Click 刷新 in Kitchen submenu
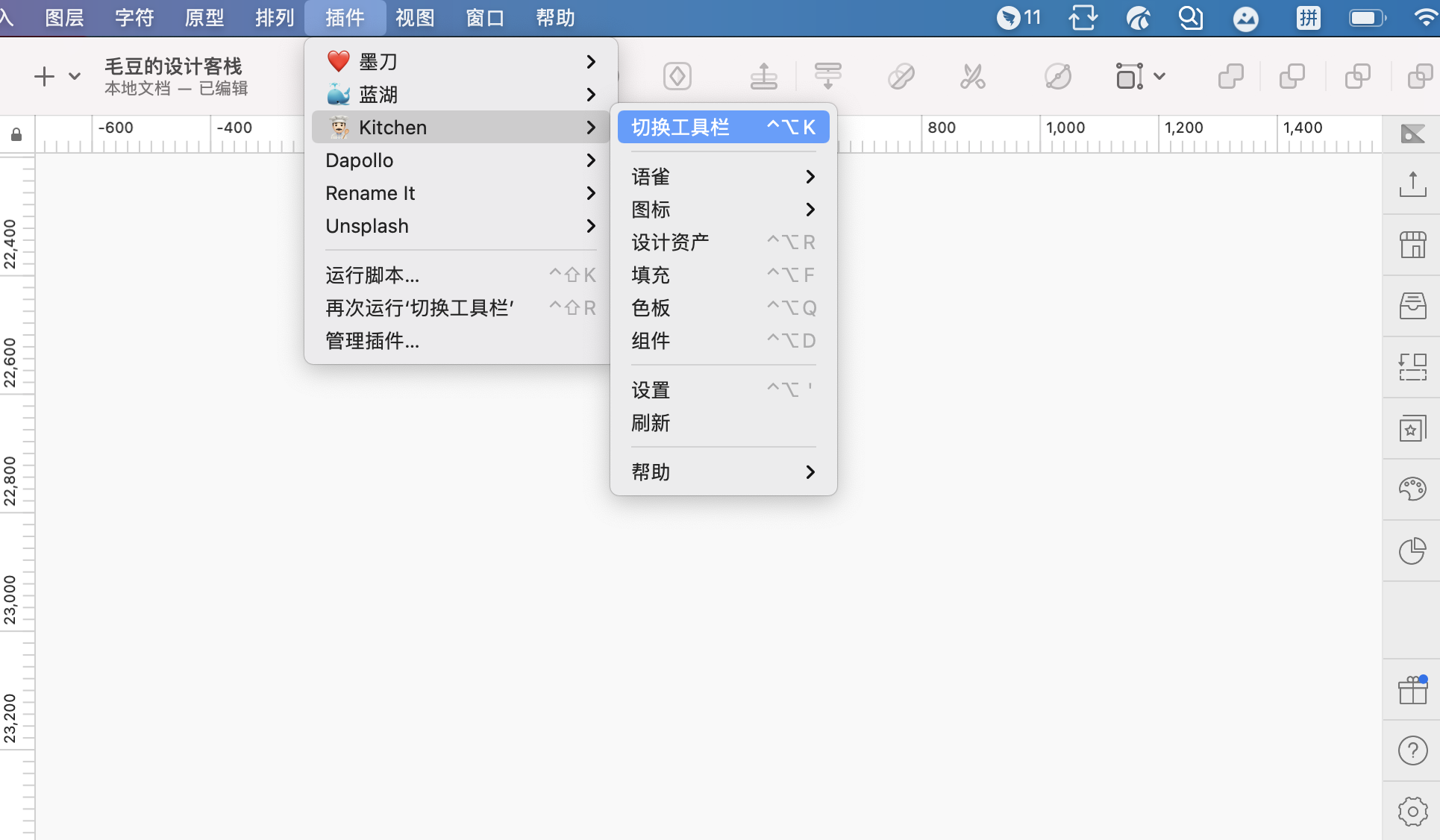Image resolution: width=1440 pixels, height=840 pixels. (x=651, y=423)
